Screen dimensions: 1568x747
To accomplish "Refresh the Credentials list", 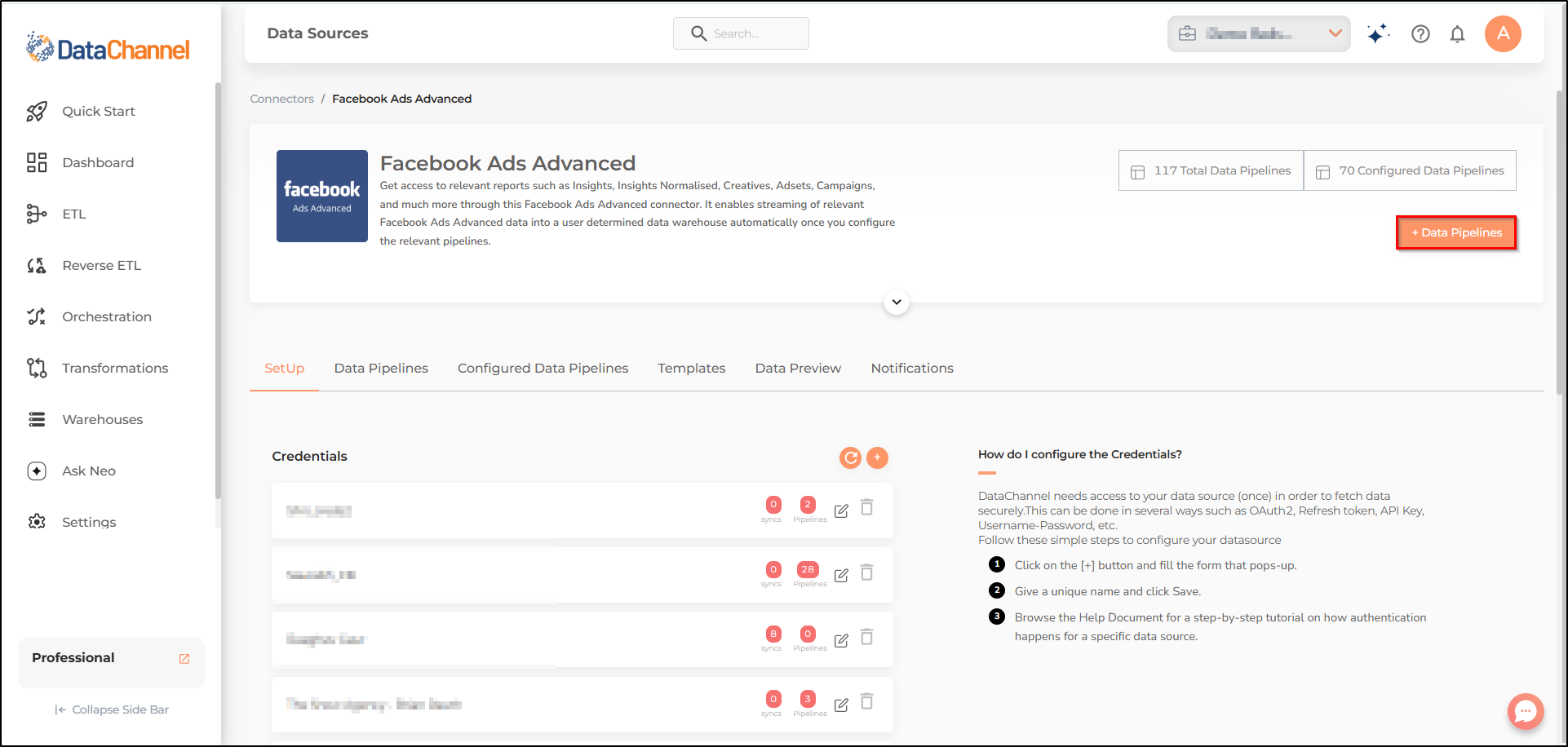I will pyautogui.click(x=850, y=457).
